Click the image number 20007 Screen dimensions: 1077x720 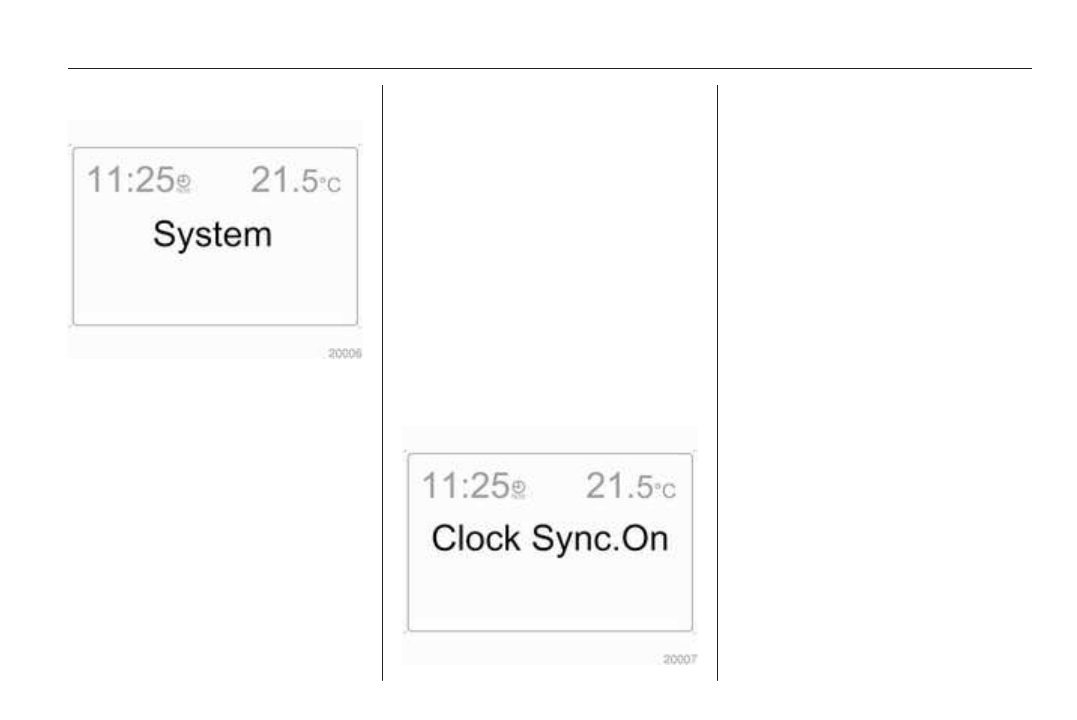(x=679, y=660)
